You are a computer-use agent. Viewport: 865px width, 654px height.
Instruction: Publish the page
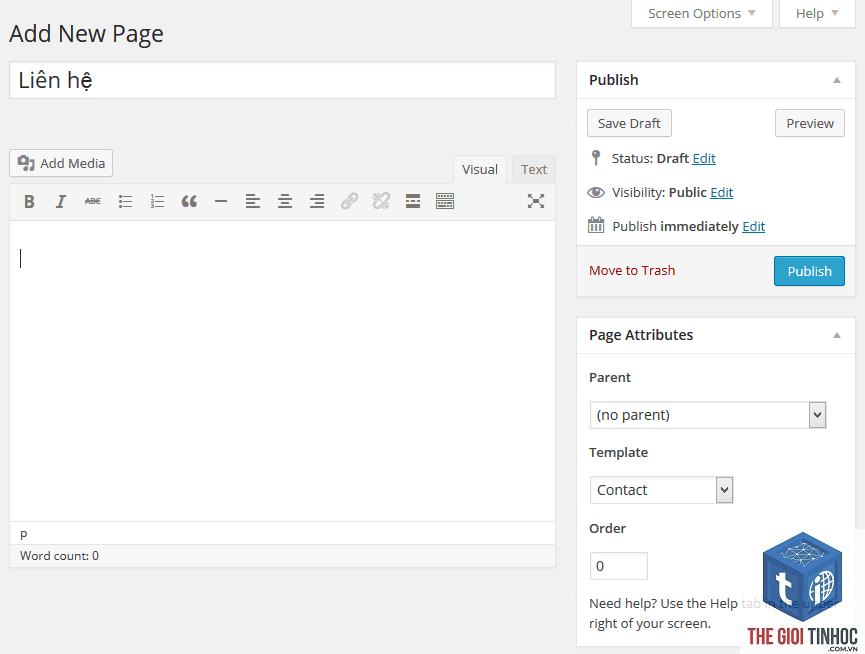pos(809,271)
